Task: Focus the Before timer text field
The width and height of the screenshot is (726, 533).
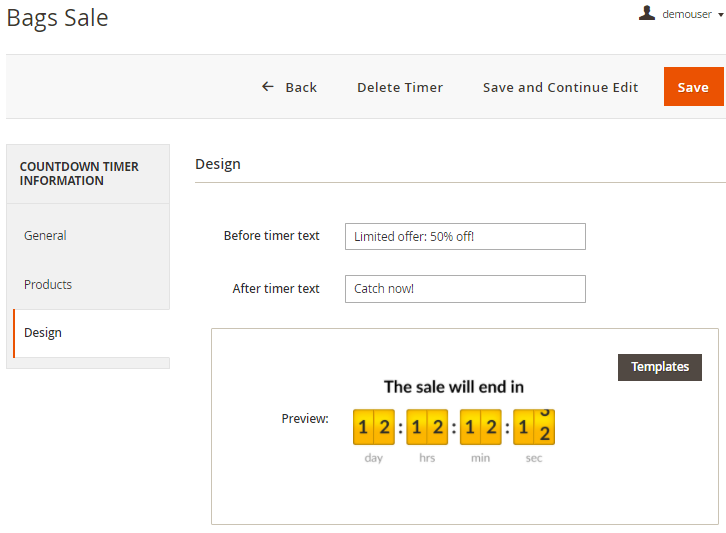Action: [465, 237]
